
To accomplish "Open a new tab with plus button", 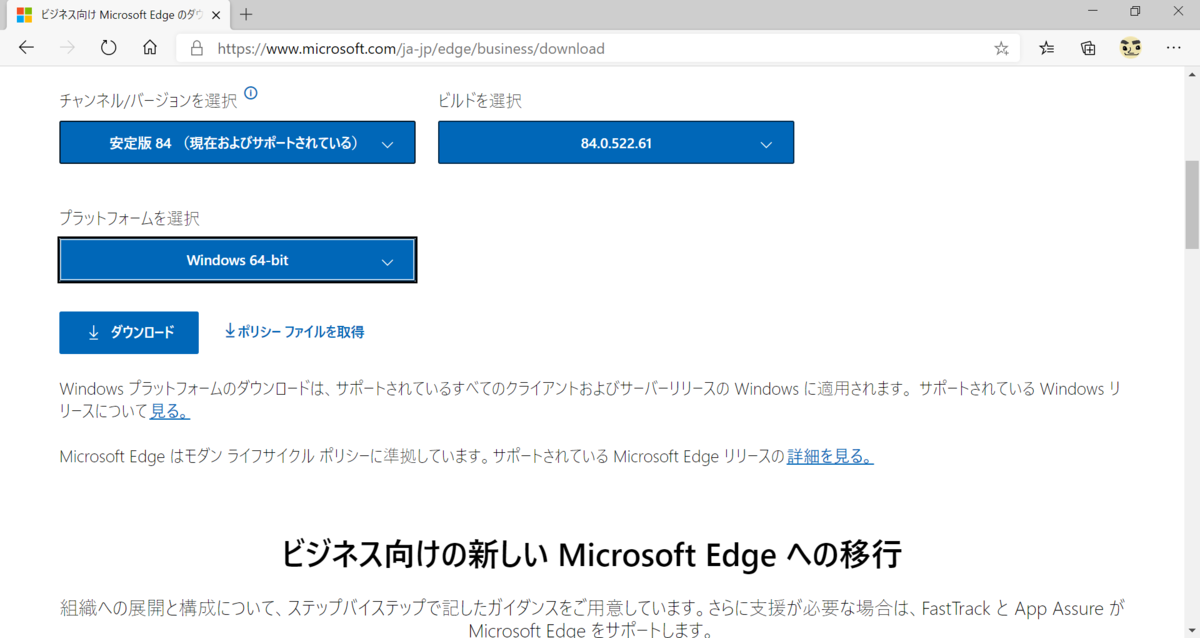I will point(246,14).
